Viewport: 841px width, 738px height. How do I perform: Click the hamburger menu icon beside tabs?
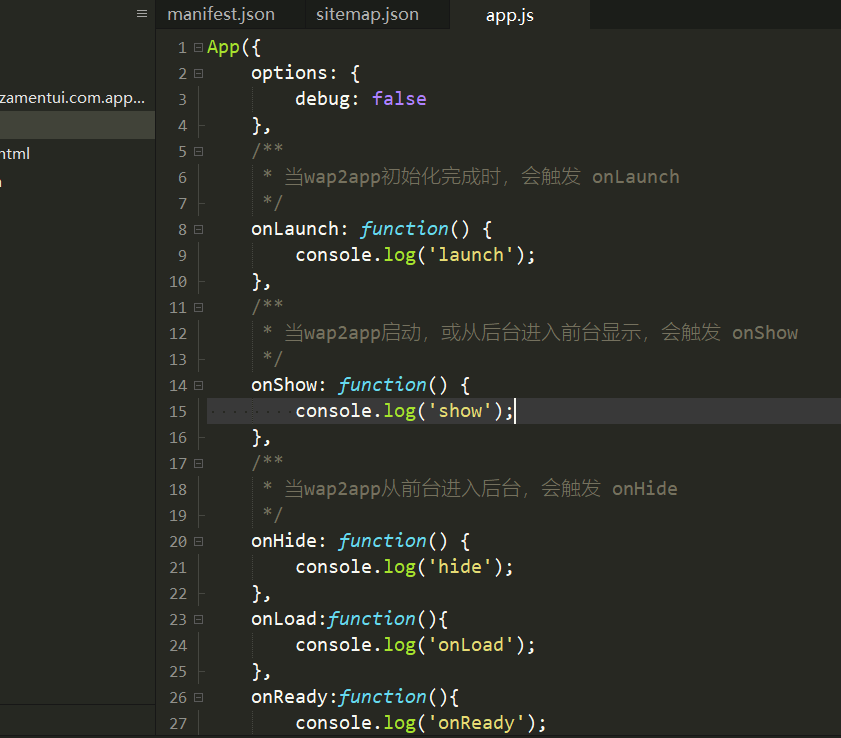[142, 14]
